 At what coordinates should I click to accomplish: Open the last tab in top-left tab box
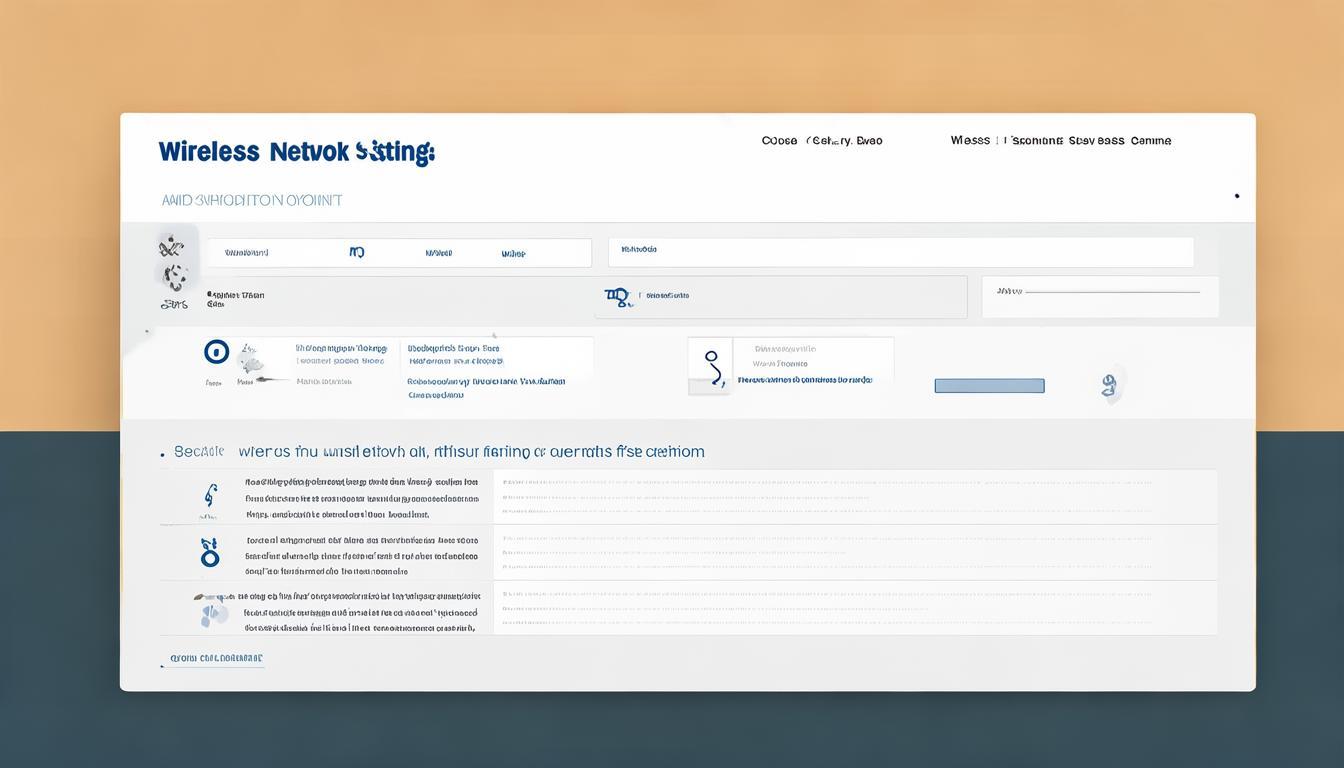click(x=513, y=254)
